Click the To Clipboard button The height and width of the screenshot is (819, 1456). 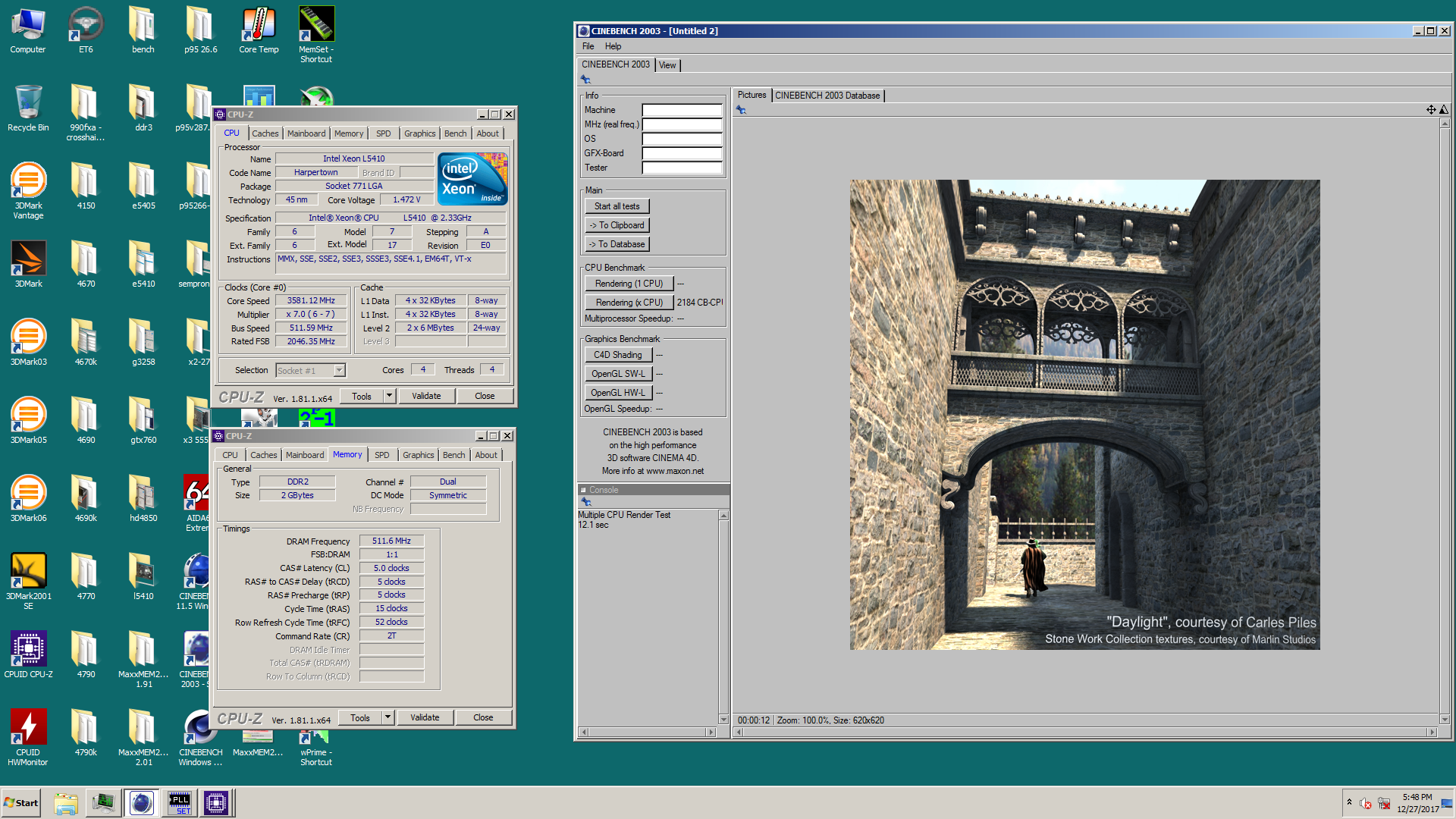pos(617,225)
